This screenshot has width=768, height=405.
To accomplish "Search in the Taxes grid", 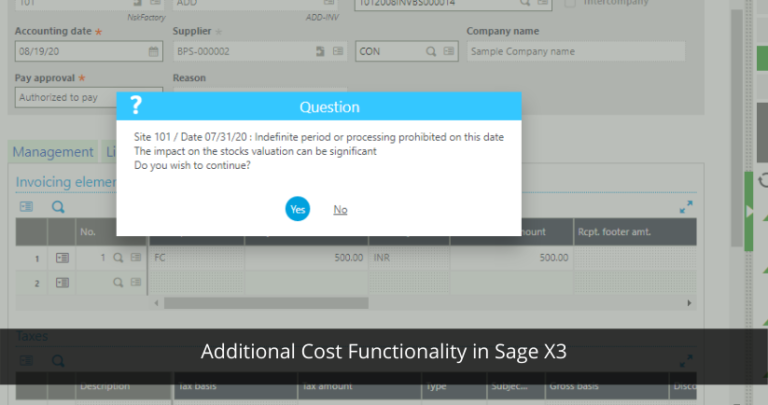I will pos(58,361).
